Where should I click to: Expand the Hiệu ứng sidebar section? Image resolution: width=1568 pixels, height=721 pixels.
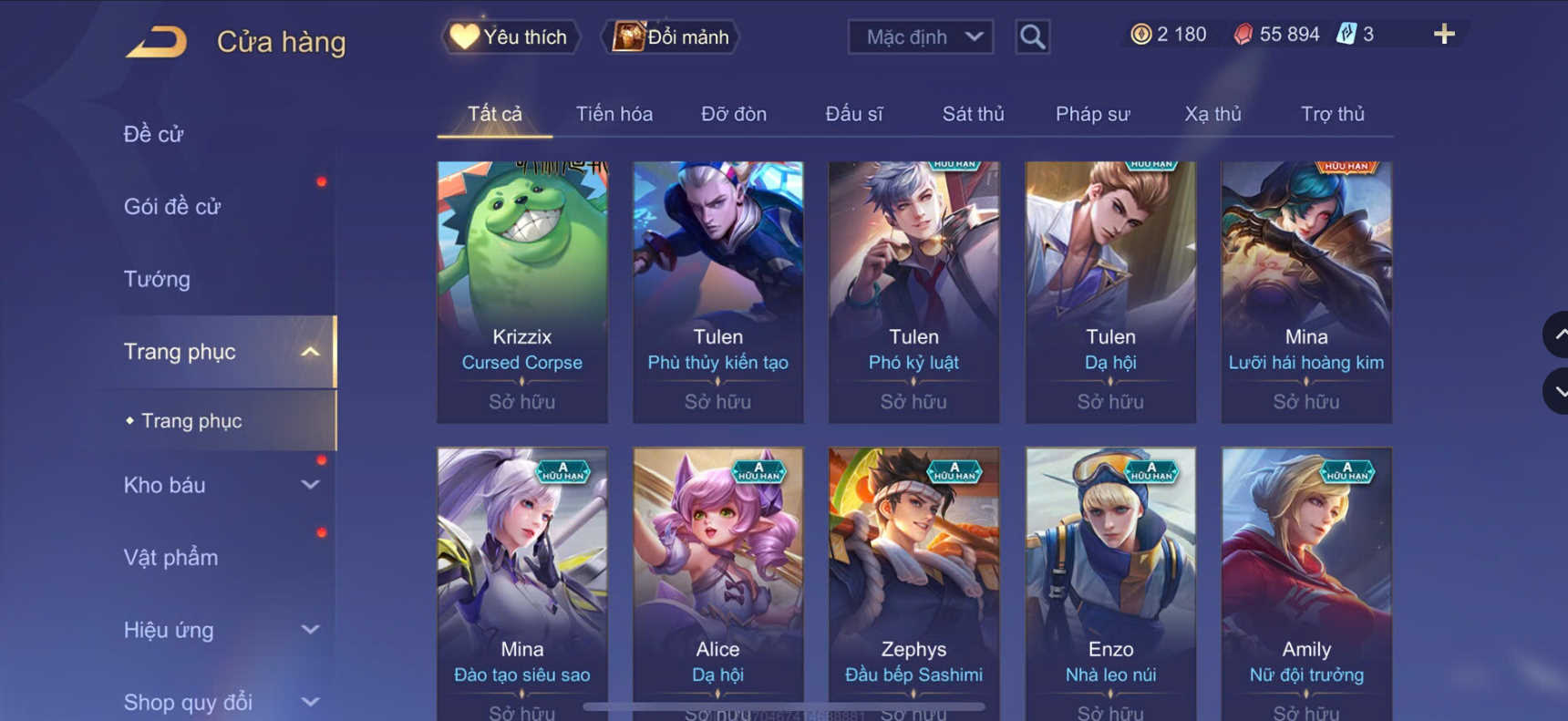point(311,630)
